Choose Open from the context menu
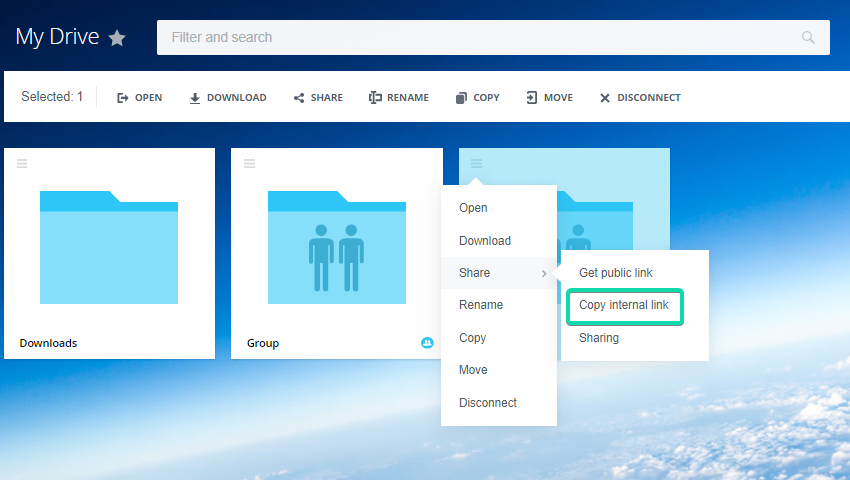The height and width of the screenshot is (480, 850). click(x=499, y=208)
